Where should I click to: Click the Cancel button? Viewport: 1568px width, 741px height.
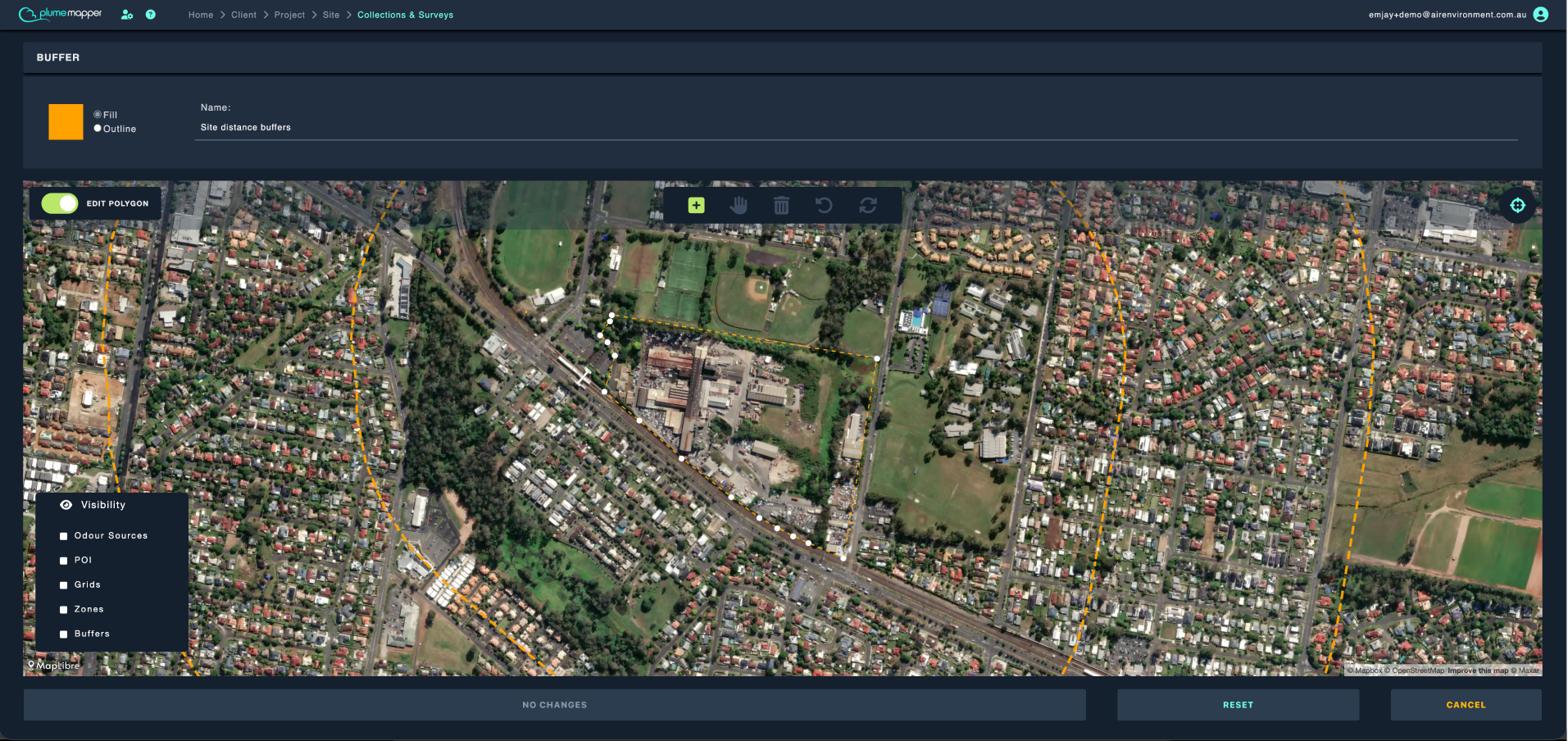[1466, 705]
